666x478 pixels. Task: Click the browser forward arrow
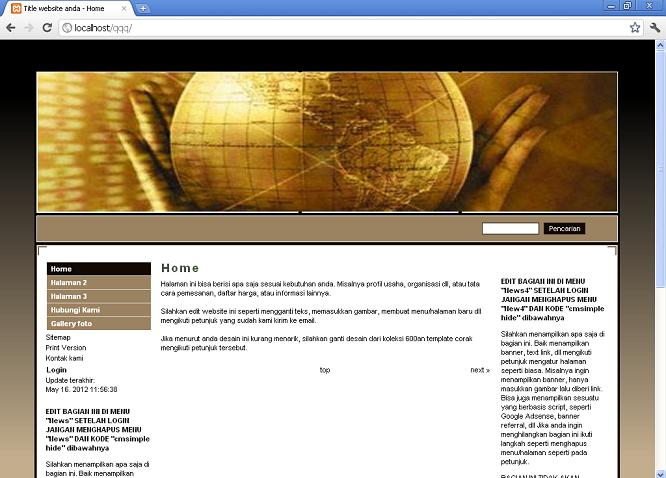pos(29,28)
